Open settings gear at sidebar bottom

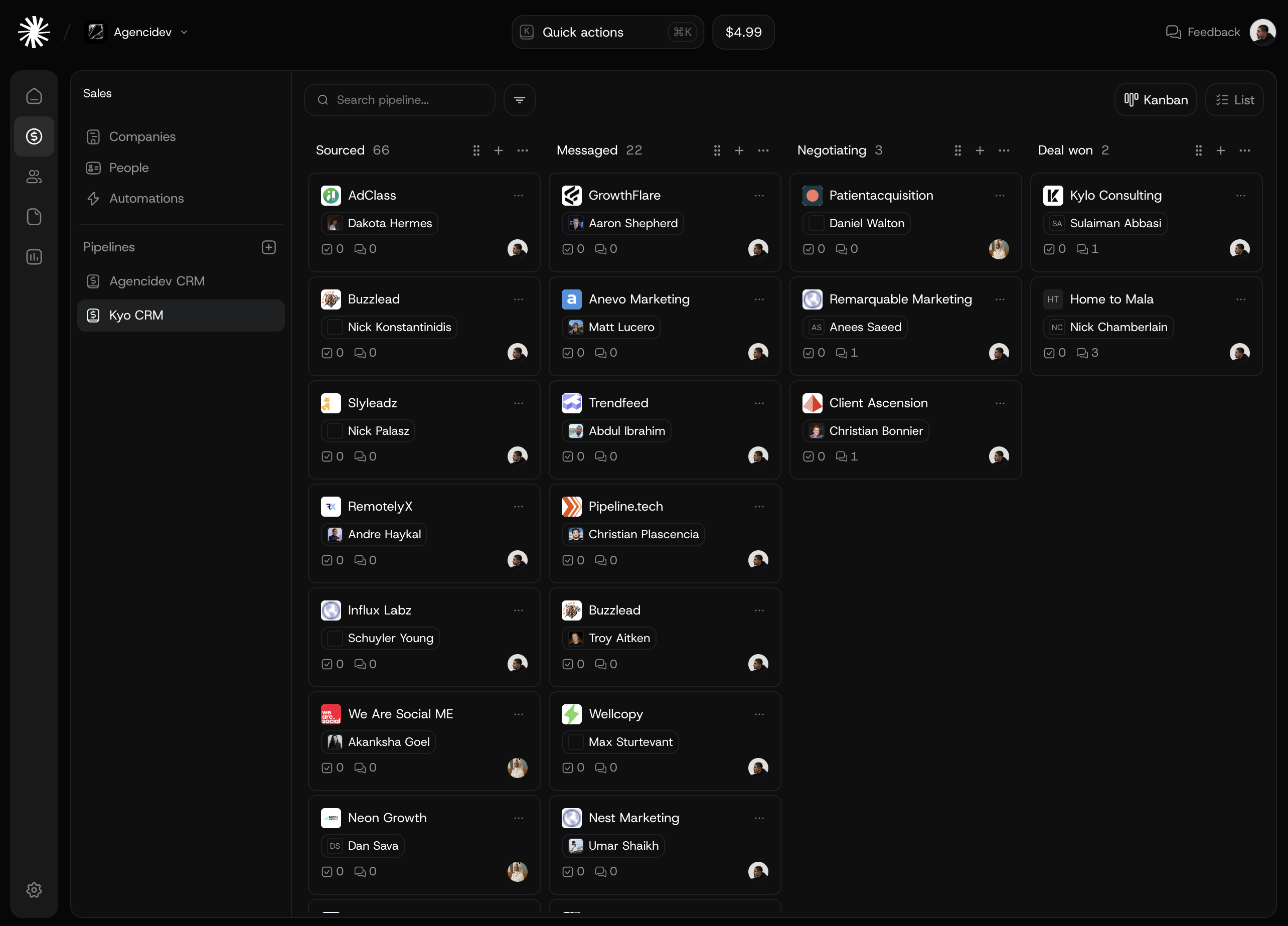click(34, 890)
